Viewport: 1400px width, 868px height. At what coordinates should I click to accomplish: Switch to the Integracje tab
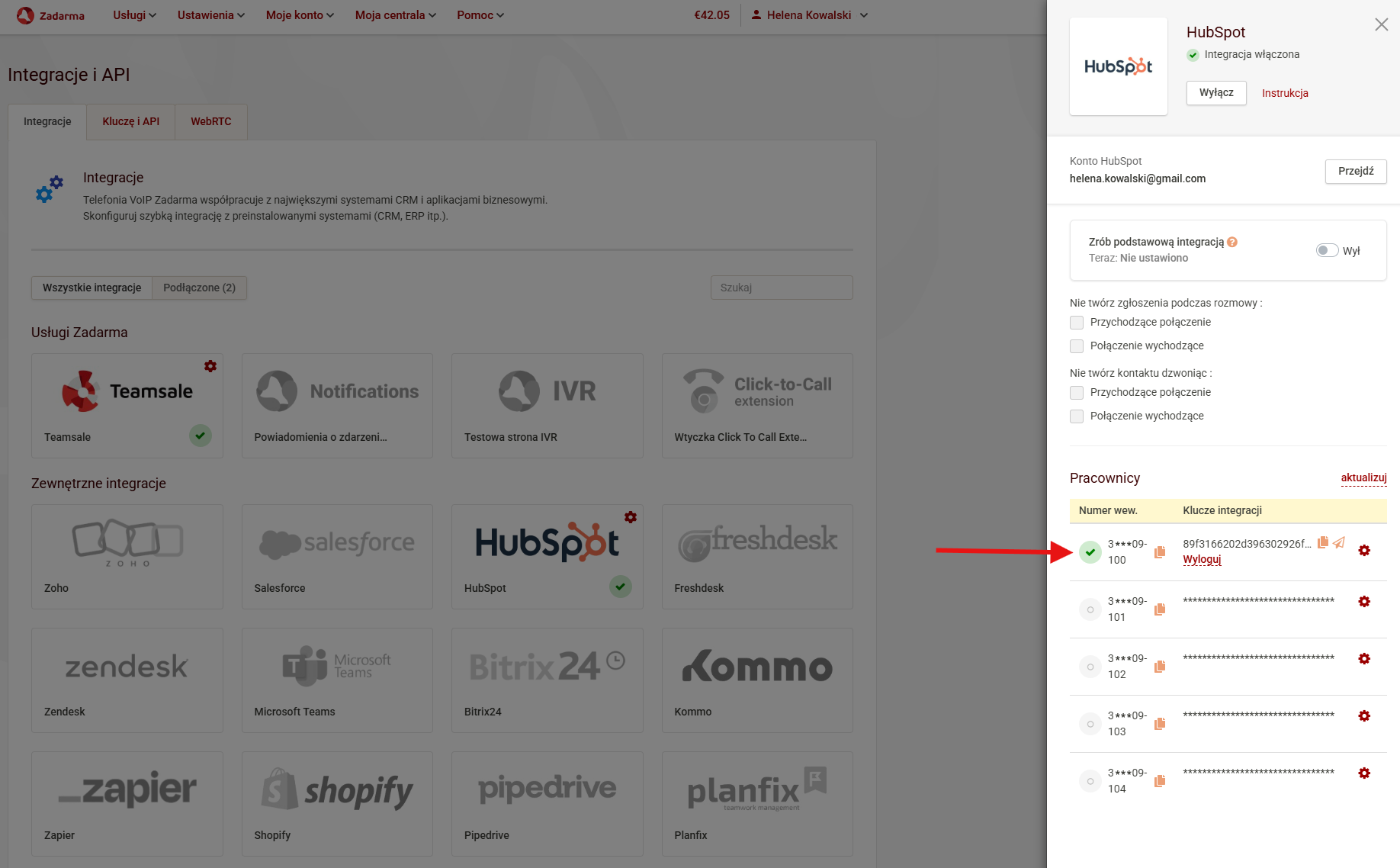[47, 121]
